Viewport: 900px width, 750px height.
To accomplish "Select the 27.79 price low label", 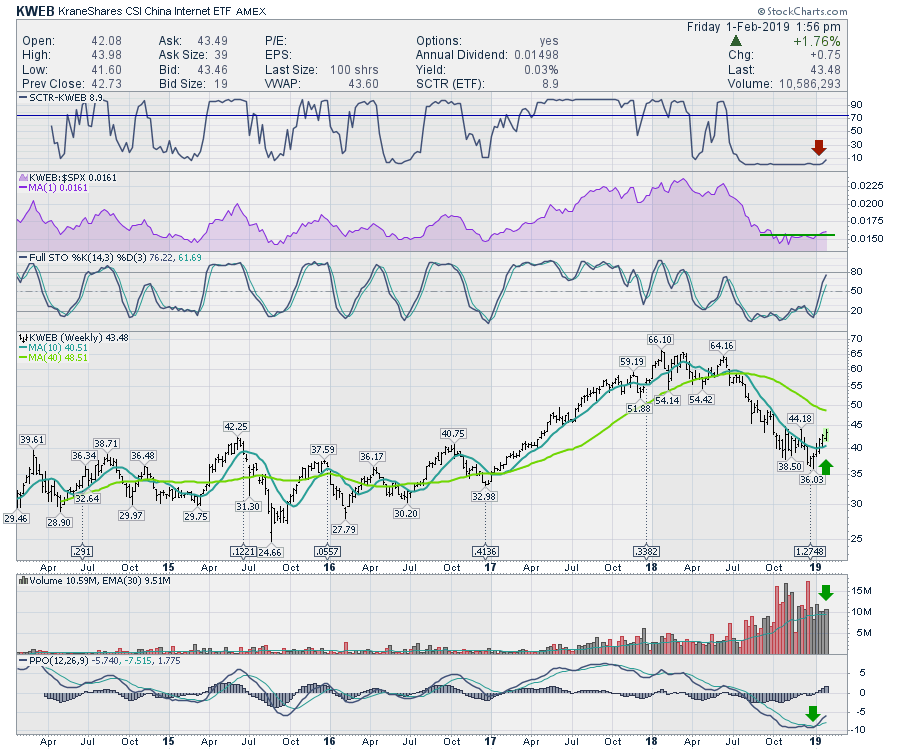I will (344, 529).
